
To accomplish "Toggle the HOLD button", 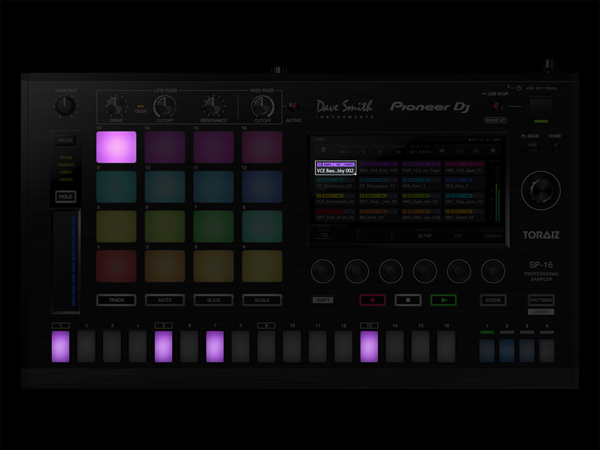I will tap(65, 197).
